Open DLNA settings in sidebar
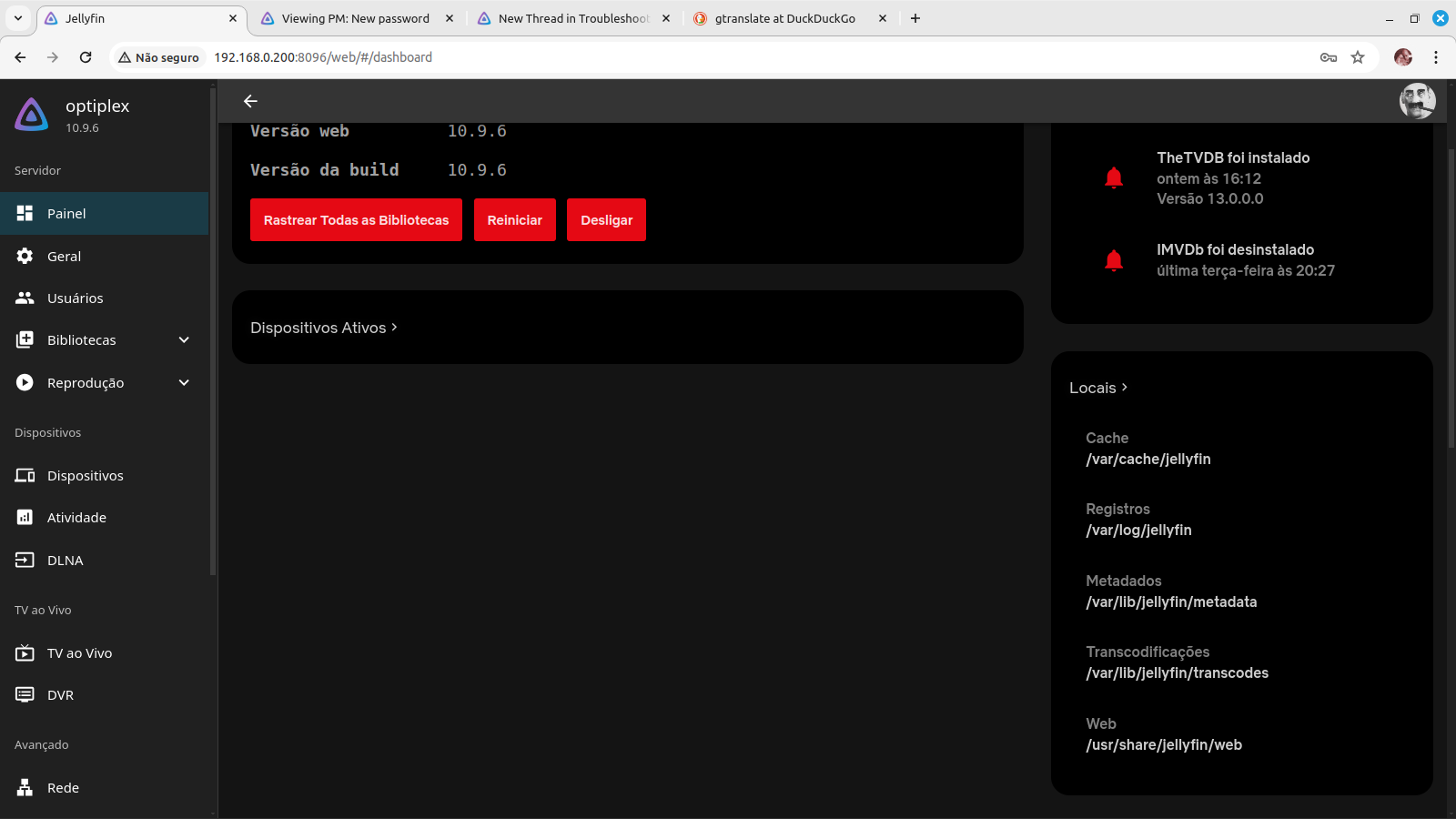Viewport: 1456px width, 819px height. tap(65, 561)
